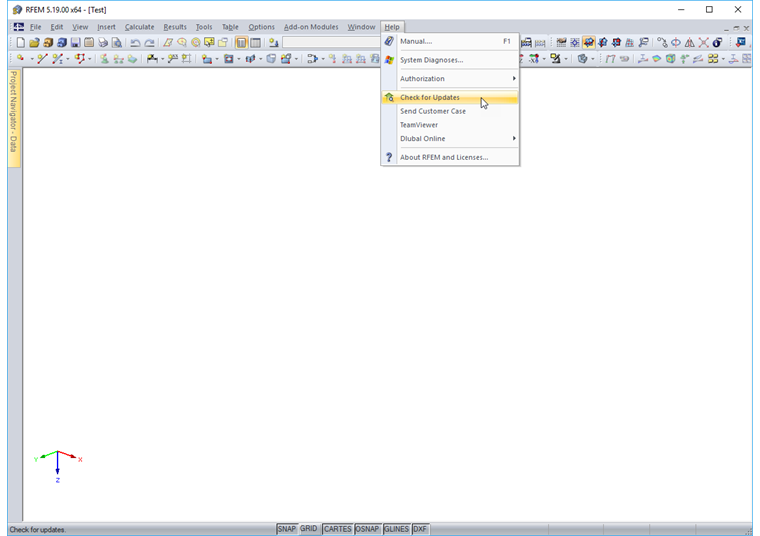This screenshot has height=536, width=760.
Task: Click the colored surface results icon
Action: tap(656, 59)
